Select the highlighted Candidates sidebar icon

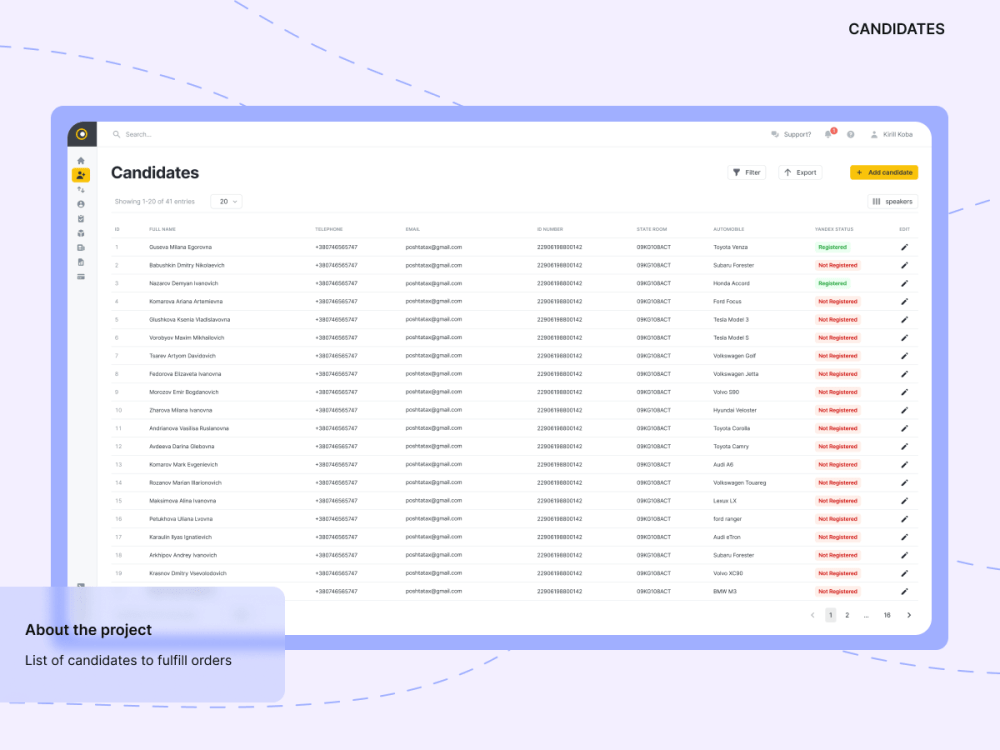pyautogui.click(x=81, y=175)
